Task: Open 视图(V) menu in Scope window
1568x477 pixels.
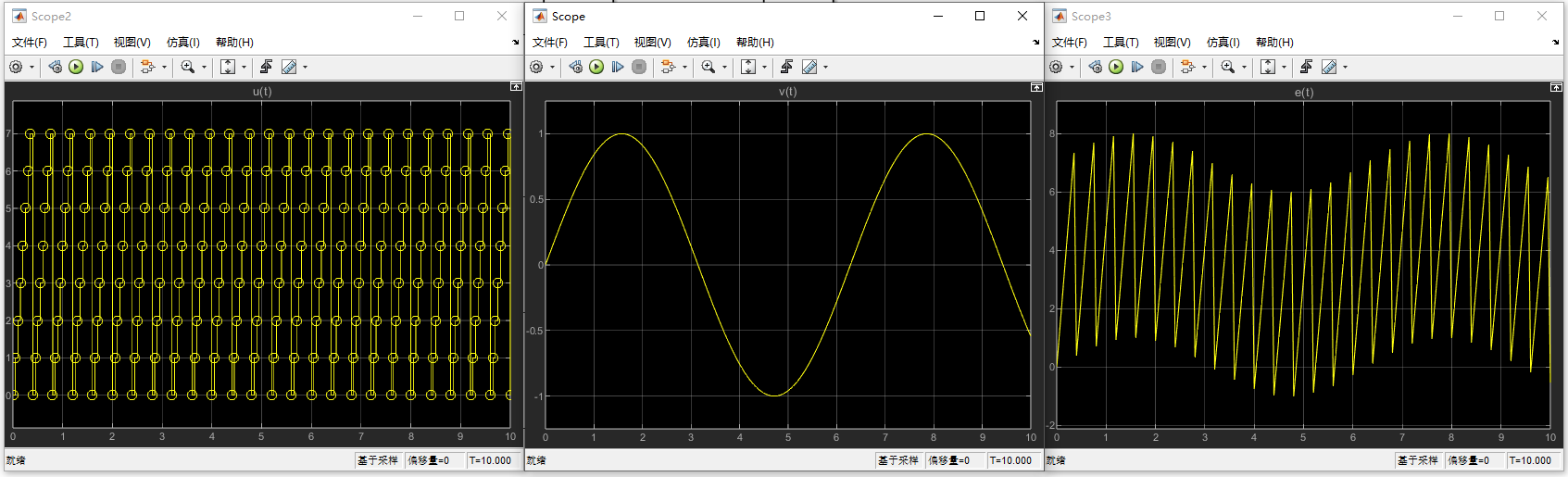Action: point(653,43)
